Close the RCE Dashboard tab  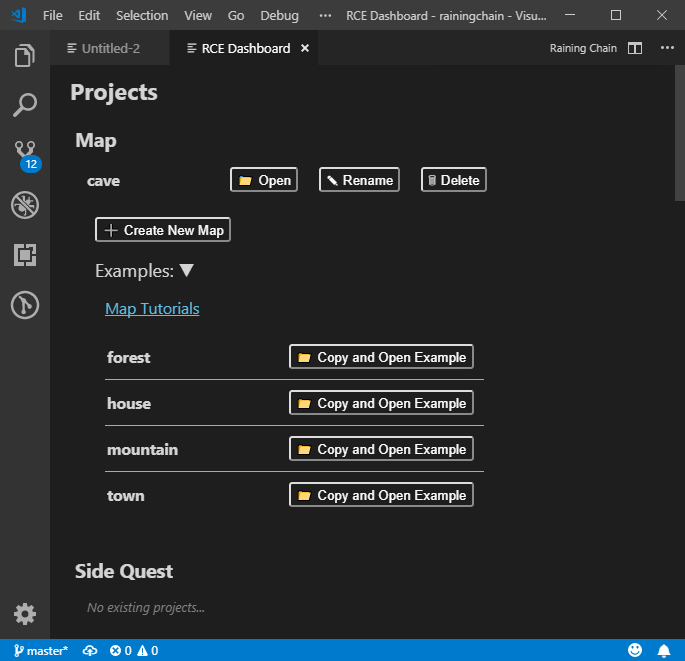[305, 48]
